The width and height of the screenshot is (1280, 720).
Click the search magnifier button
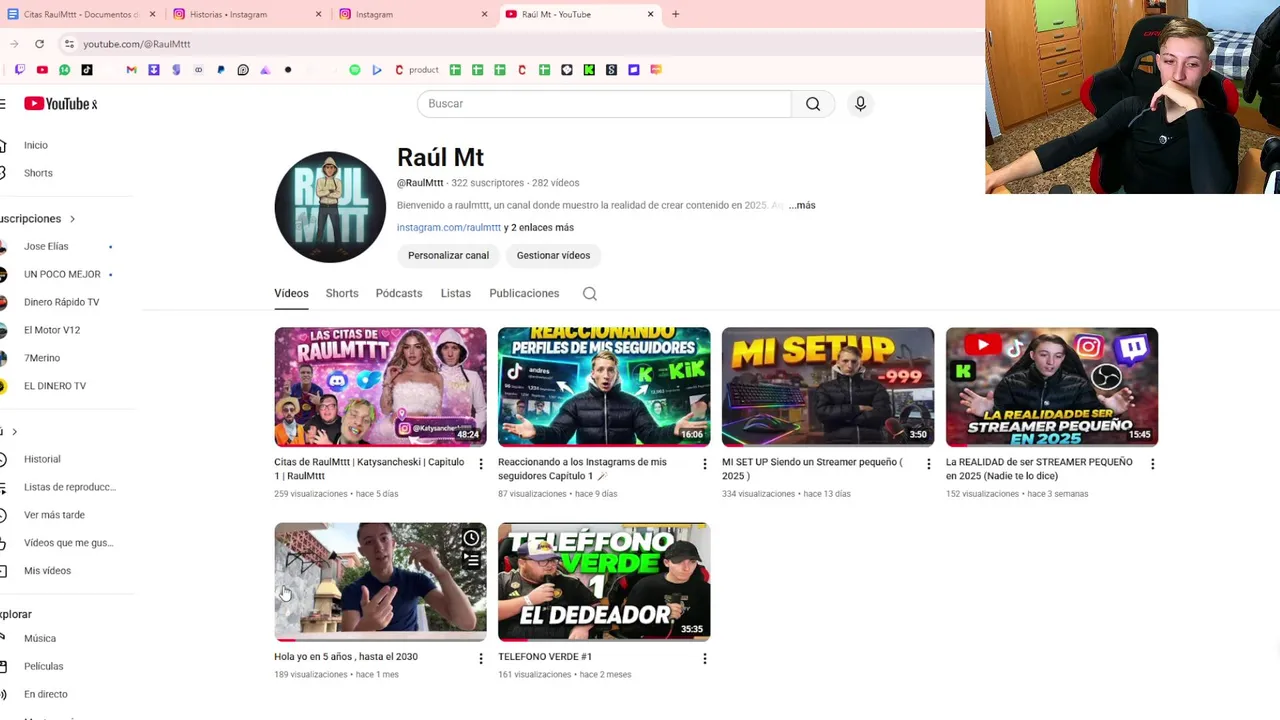tap(813, 104)
